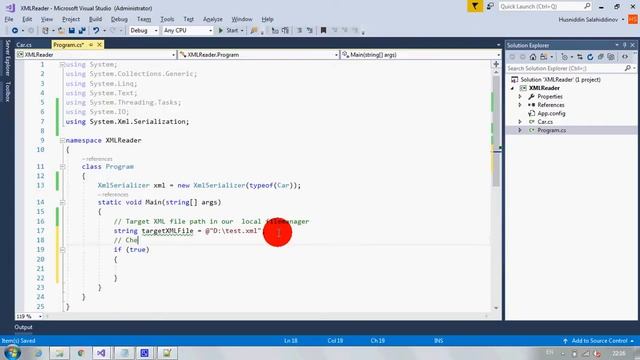Select App.config in Solution Explorer
640x360 pixels.
(551, 113)
